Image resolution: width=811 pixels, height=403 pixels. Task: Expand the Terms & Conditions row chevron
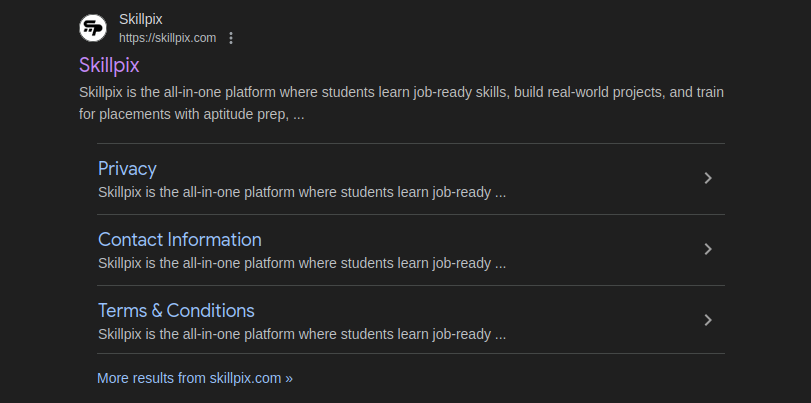[708, 320]
